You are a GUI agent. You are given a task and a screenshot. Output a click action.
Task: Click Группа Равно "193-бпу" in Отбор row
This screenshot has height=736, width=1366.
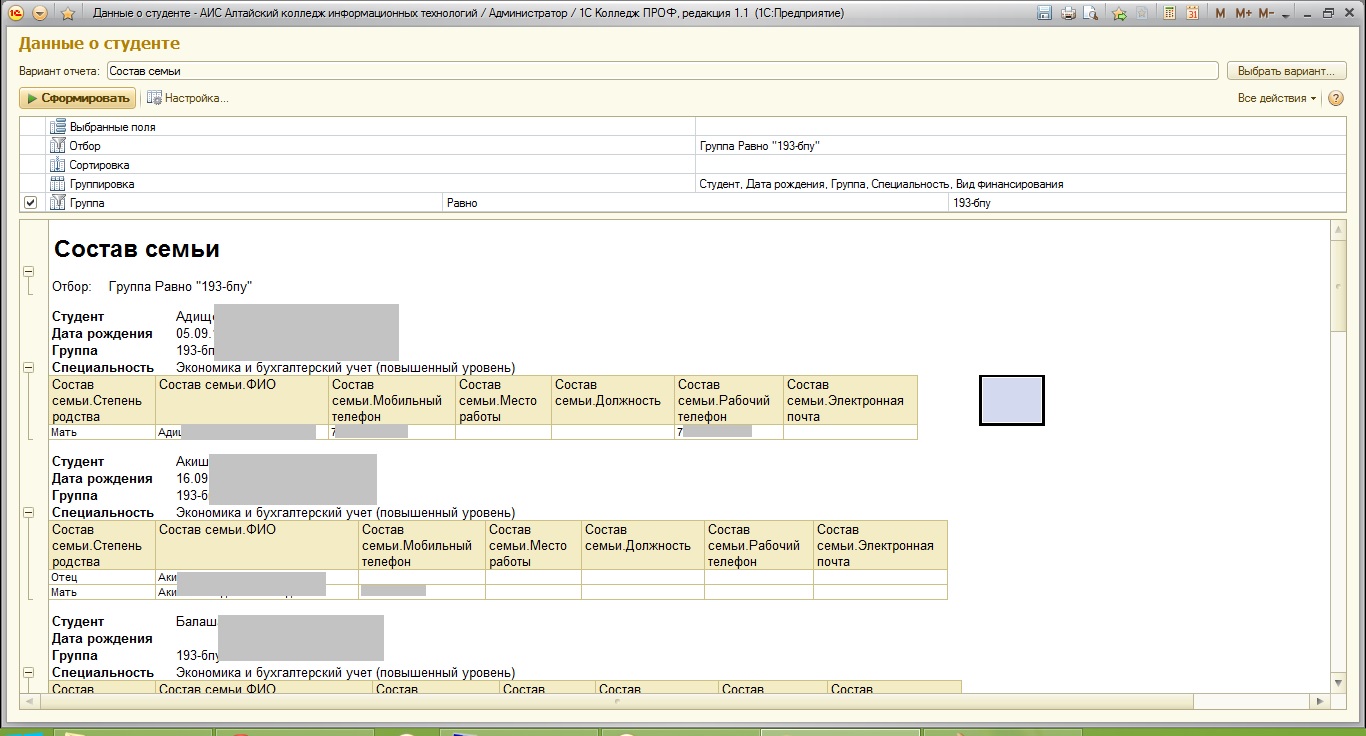(762, 146)
